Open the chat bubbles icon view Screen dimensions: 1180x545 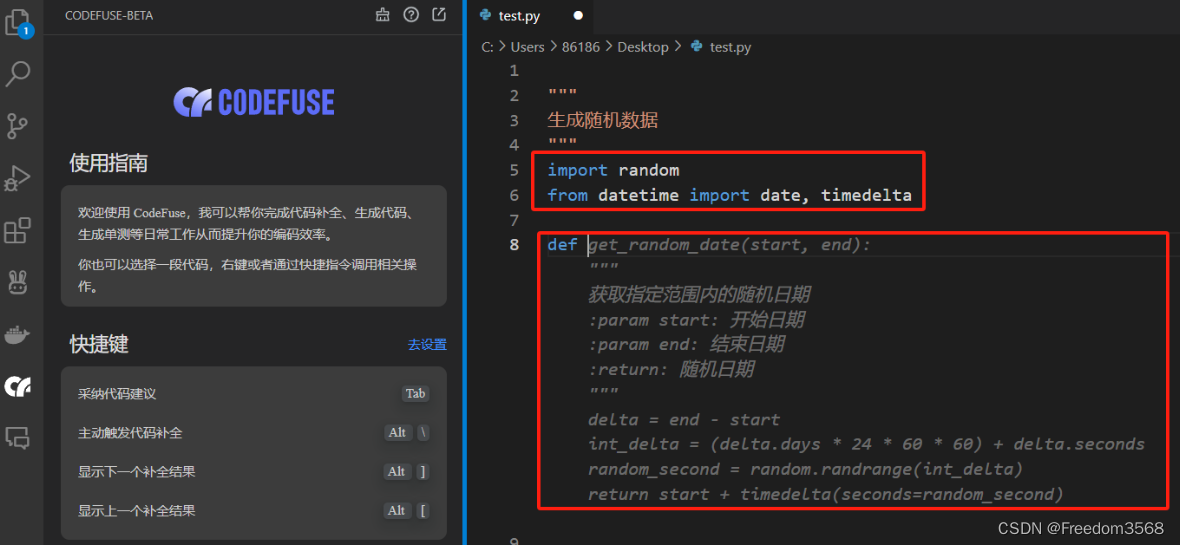click(x=17, y=437)
